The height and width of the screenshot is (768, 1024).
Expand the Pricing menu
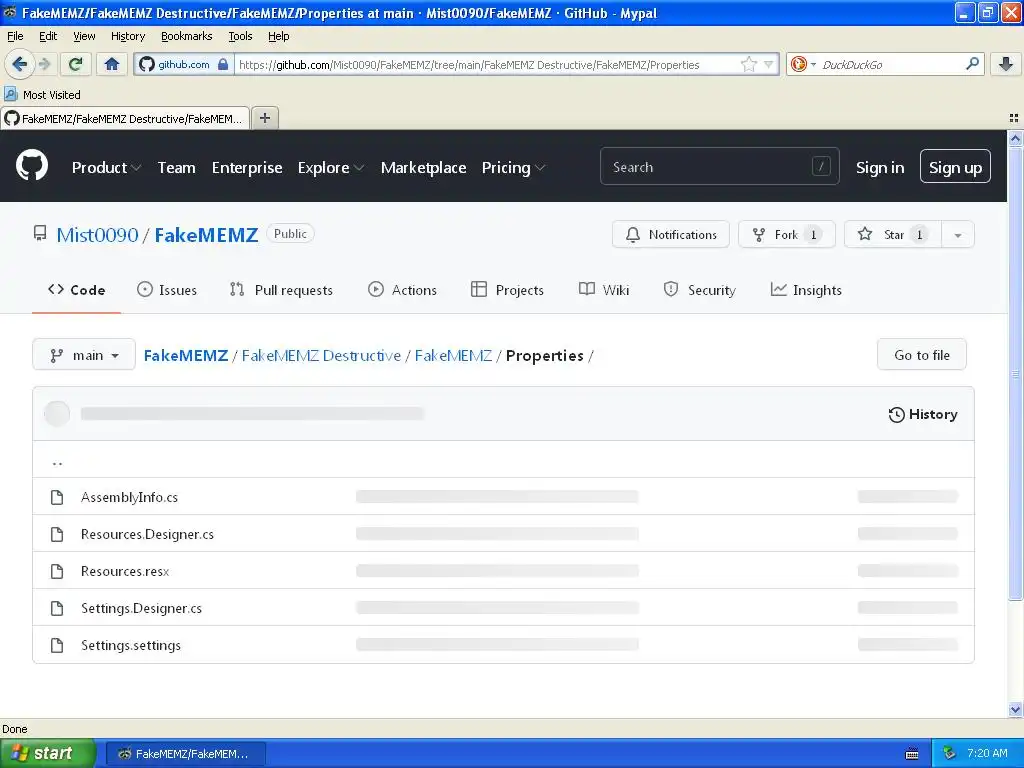click(513, 168)
